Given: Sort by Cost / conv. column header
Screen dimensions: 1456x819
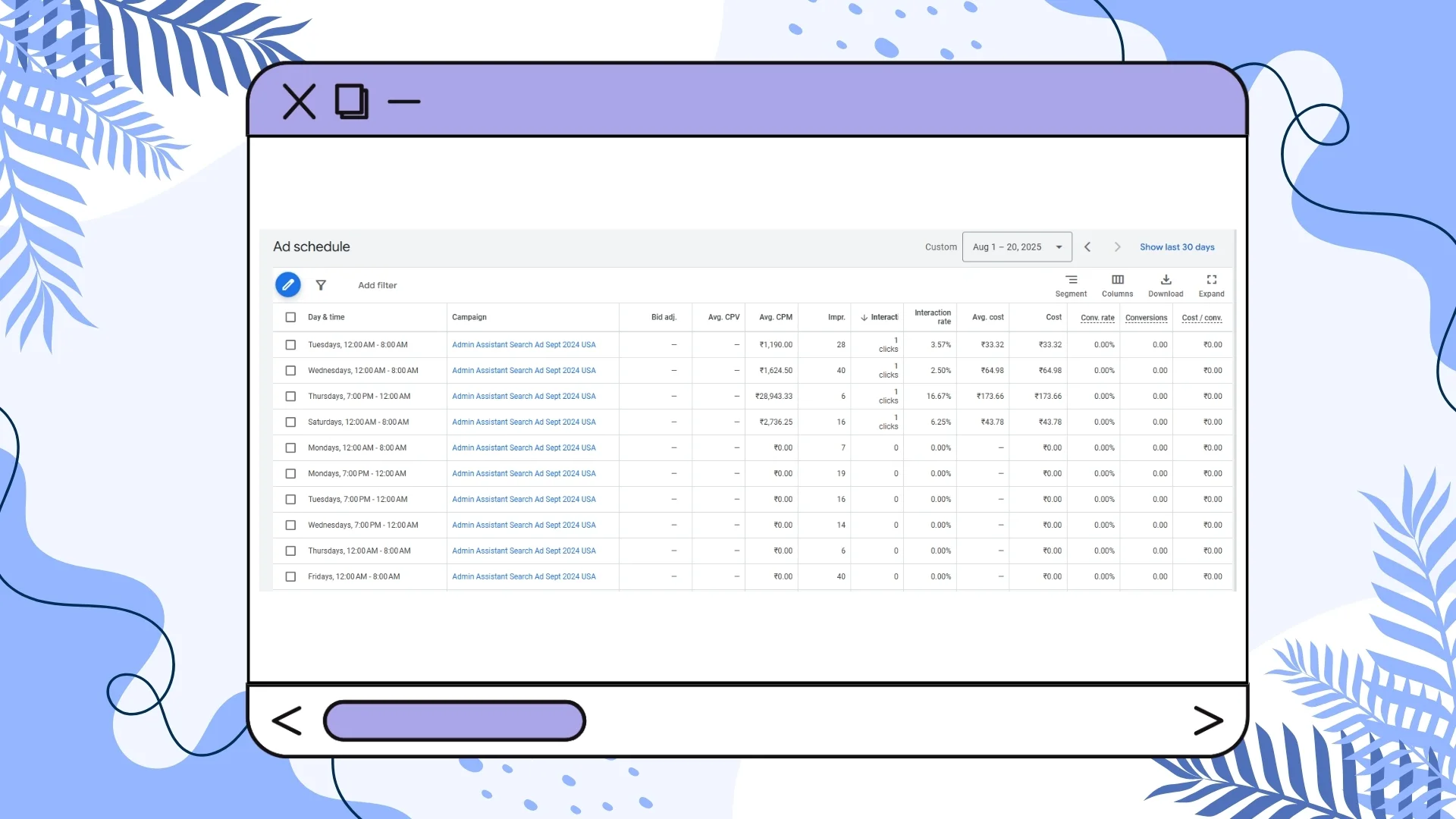Looking at the screenshot, I should [1202, 318].
